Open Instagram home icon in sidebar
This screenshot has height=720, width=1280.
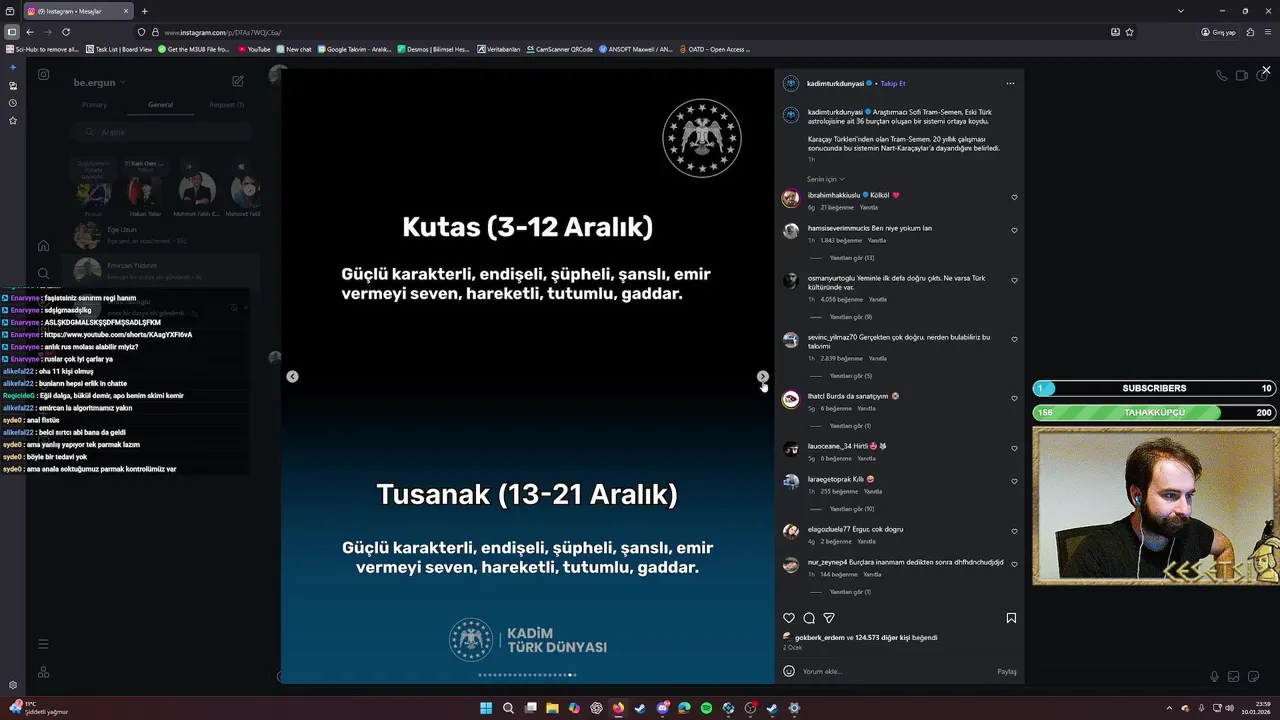coord(43,246)
